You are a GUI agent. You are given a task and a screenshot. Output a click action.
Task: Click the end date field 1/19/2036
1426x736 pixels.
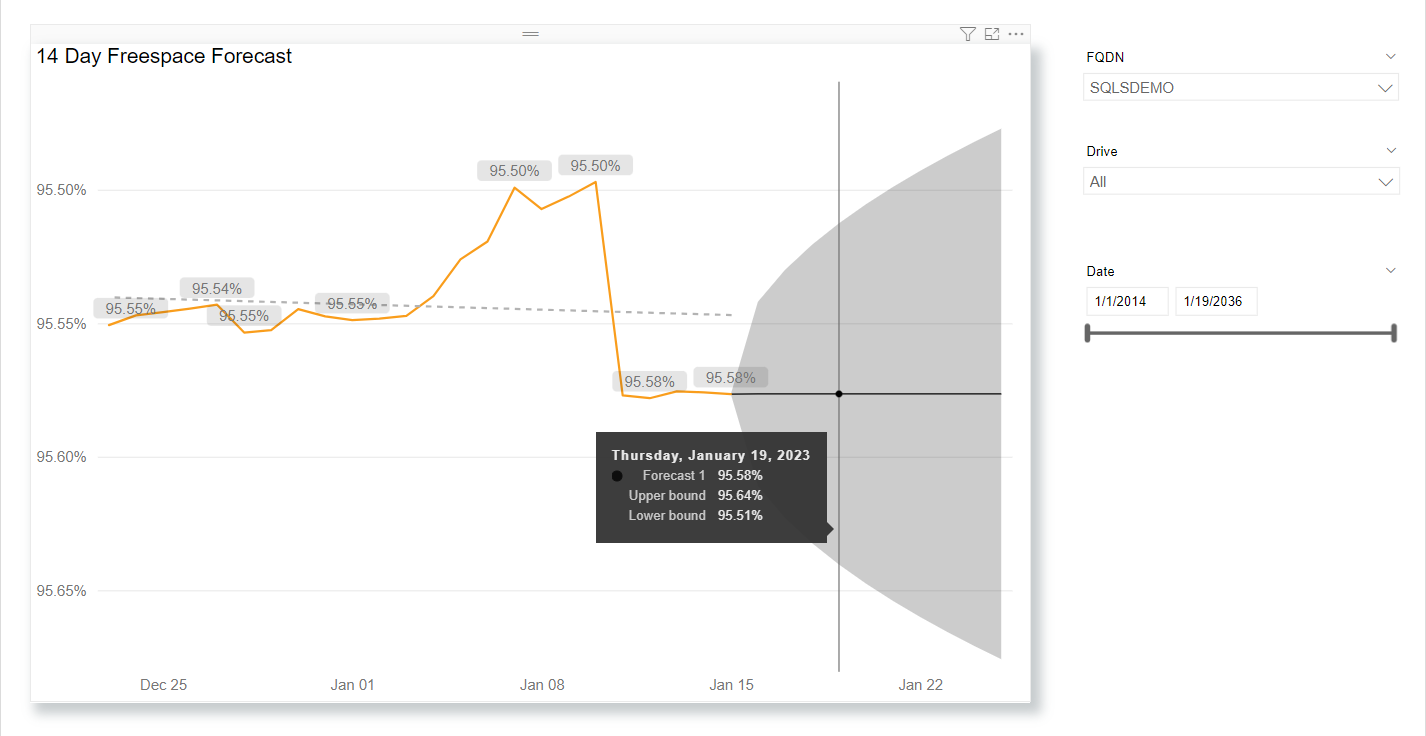coord(1215,302)
